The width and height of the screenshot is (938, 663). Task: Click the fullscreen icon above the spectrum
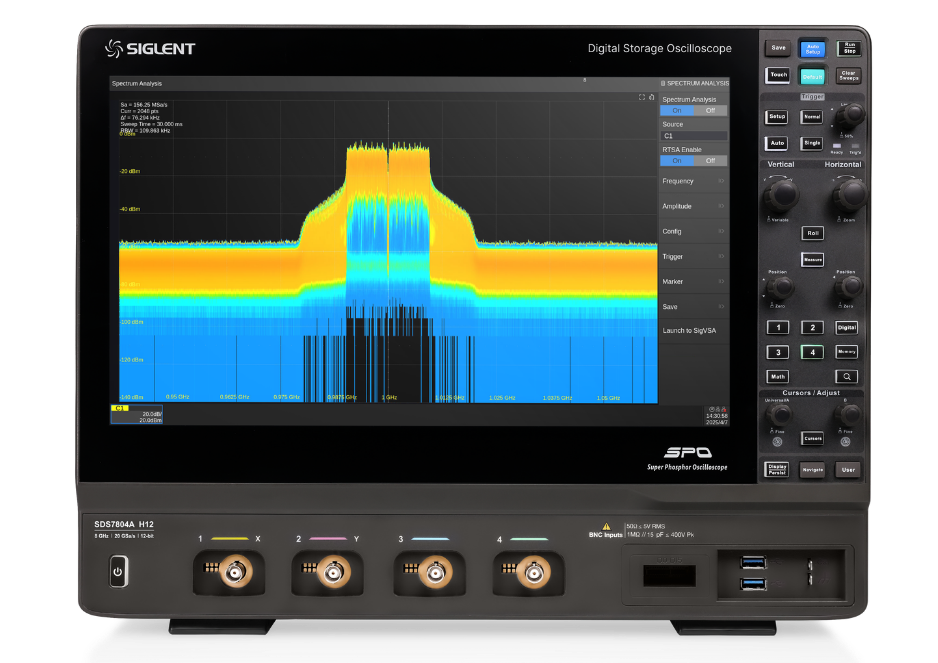pyautogui.click(x=642, y=98)
